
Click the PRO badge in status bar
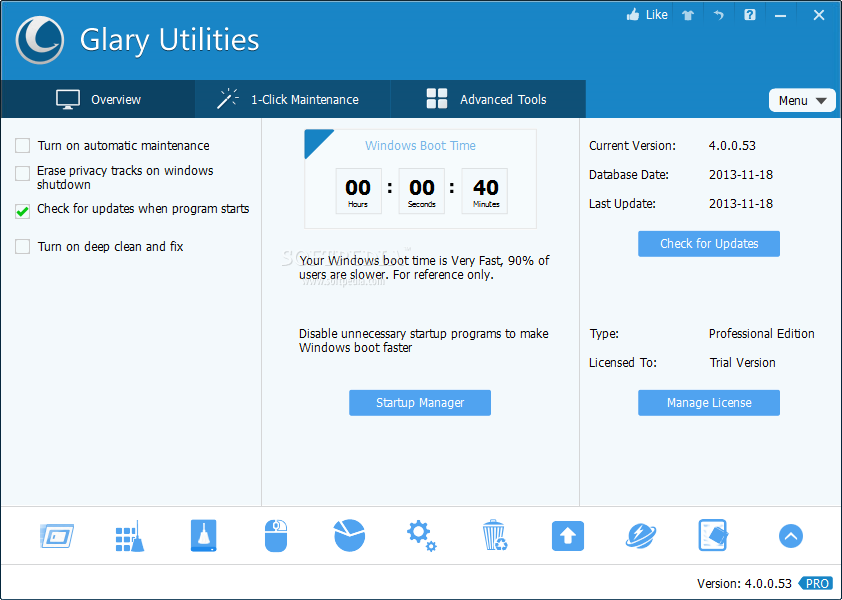pos(816,583)
